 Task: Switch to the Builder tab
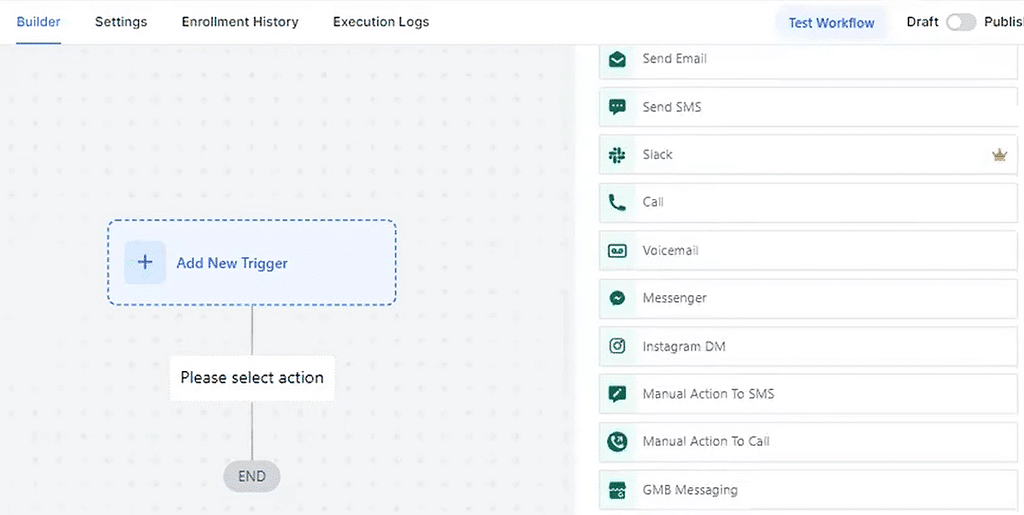(39, 22)
